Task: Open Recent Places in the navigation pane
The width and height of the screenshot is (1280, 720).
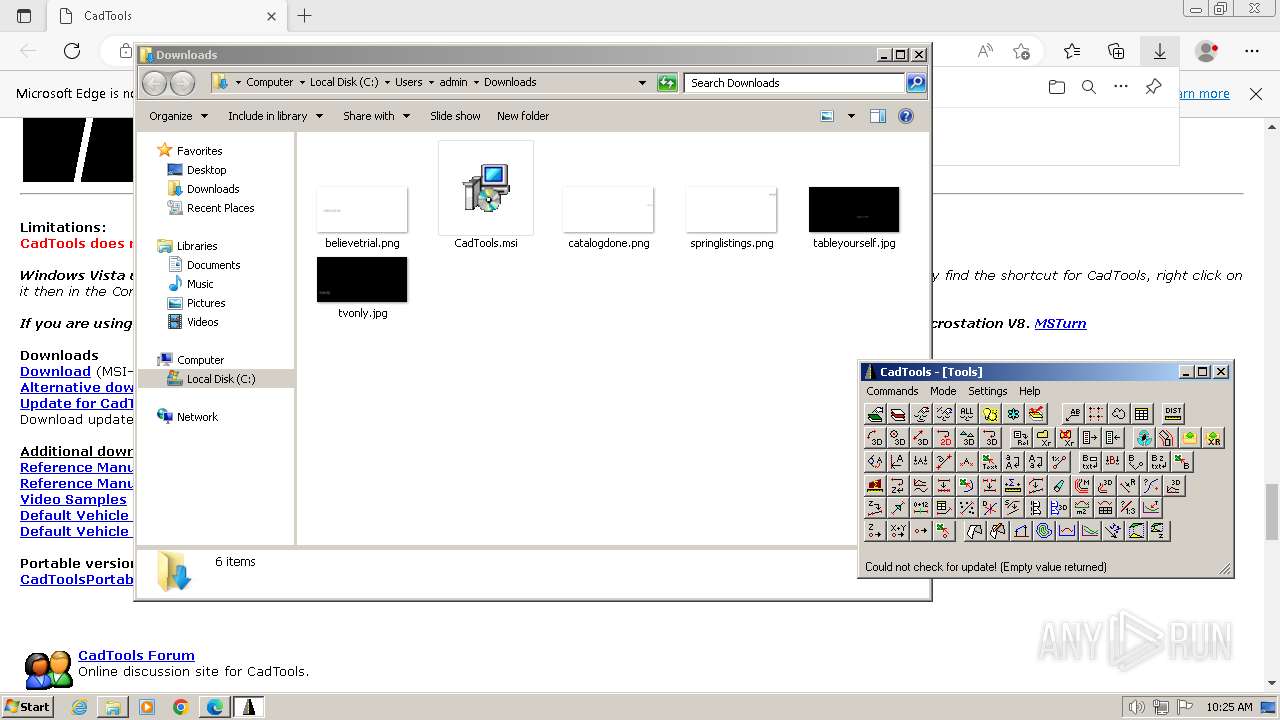Action: click(x=220, y=208)
